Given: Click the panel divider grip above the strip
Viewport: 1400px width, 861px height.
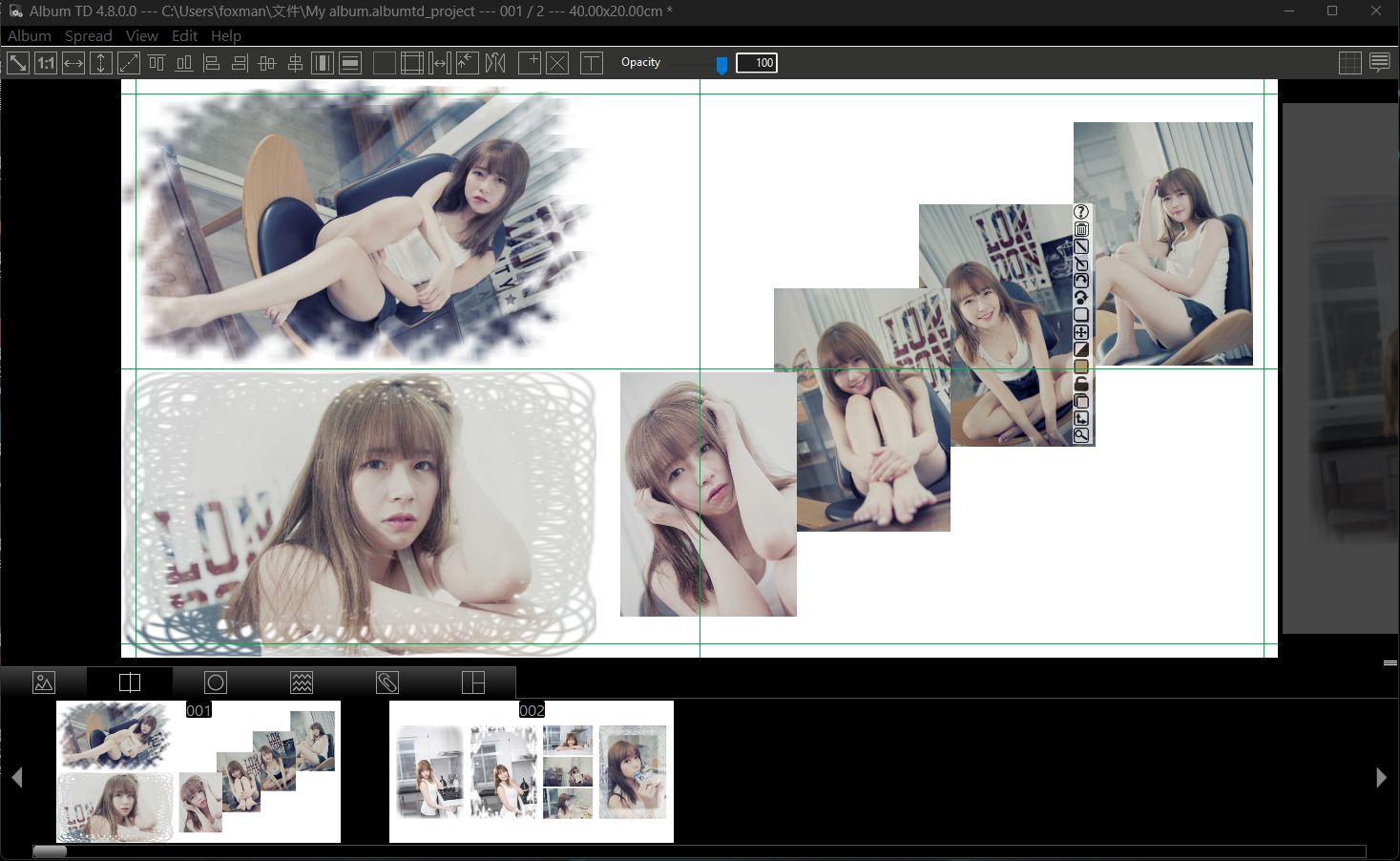Looking at the screenshot, I should (x=1390, y=662).
